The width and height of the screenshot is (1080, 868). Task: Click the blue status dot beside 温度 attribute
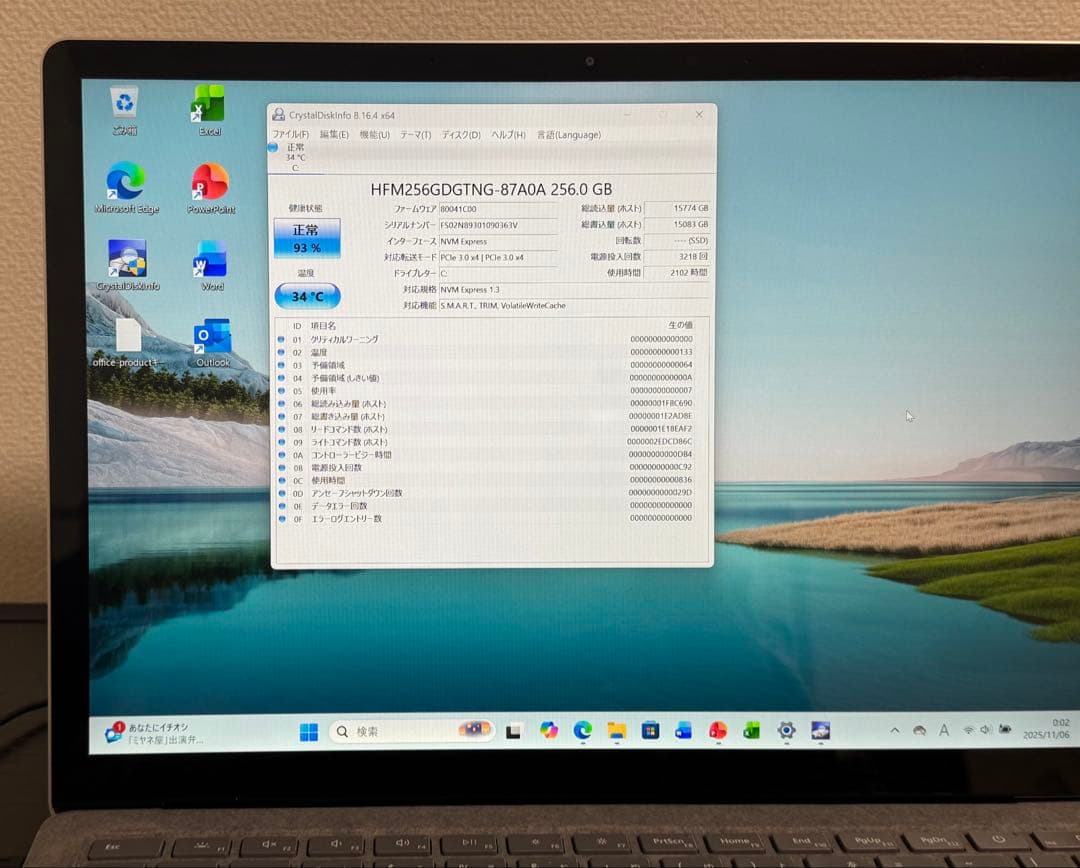(281, 352)
